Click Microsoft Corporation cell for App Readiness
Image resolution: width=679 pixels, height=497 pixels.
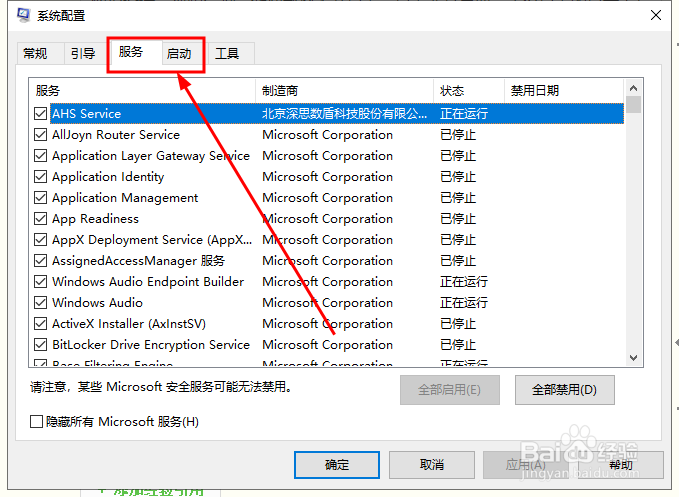point(327,219)
